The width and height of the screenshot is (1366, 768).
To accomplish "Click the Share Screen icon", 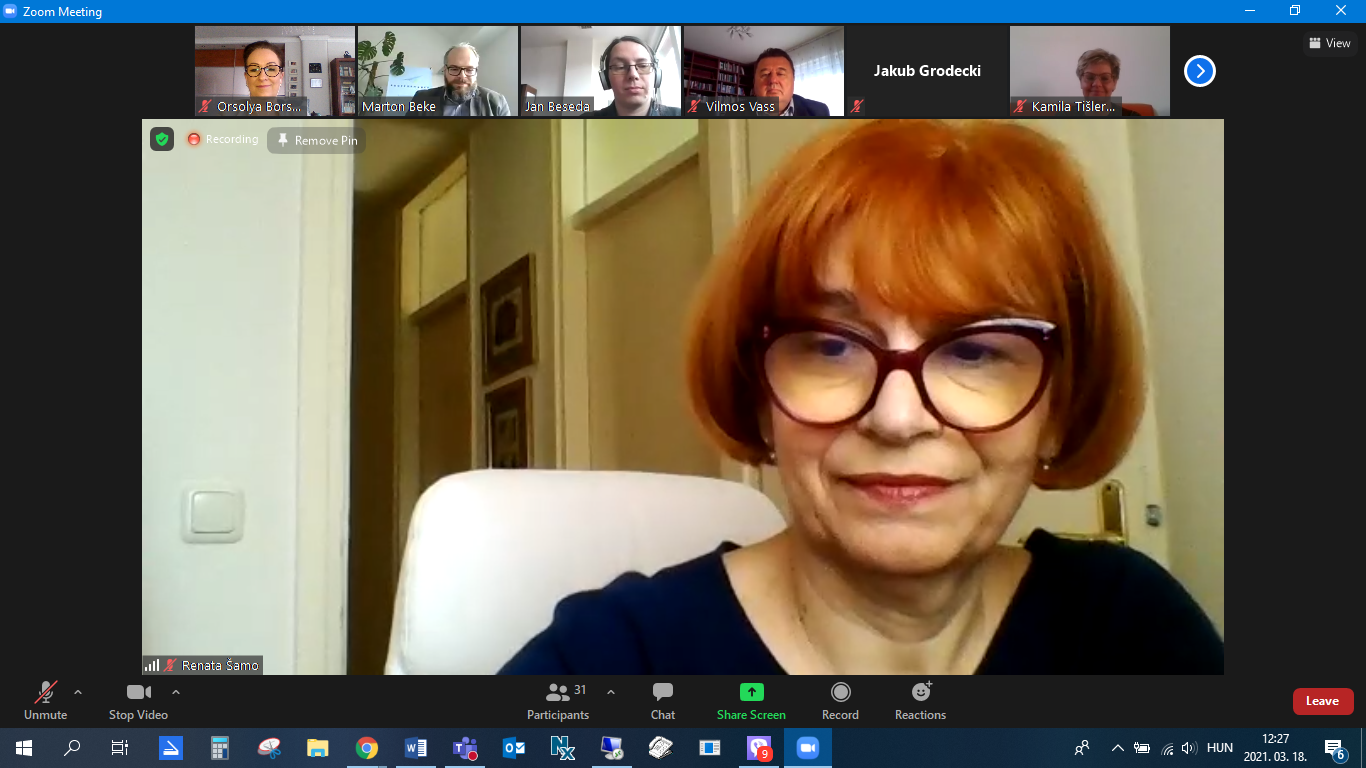I will click(751, 692).
